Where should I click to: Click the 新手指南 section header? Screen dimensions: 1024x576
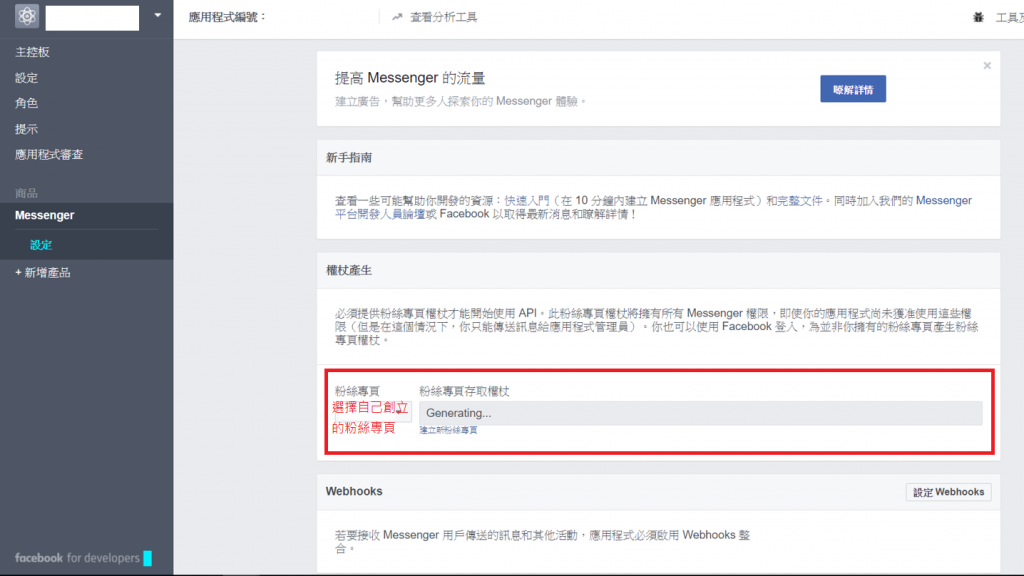tap(349, 157)
